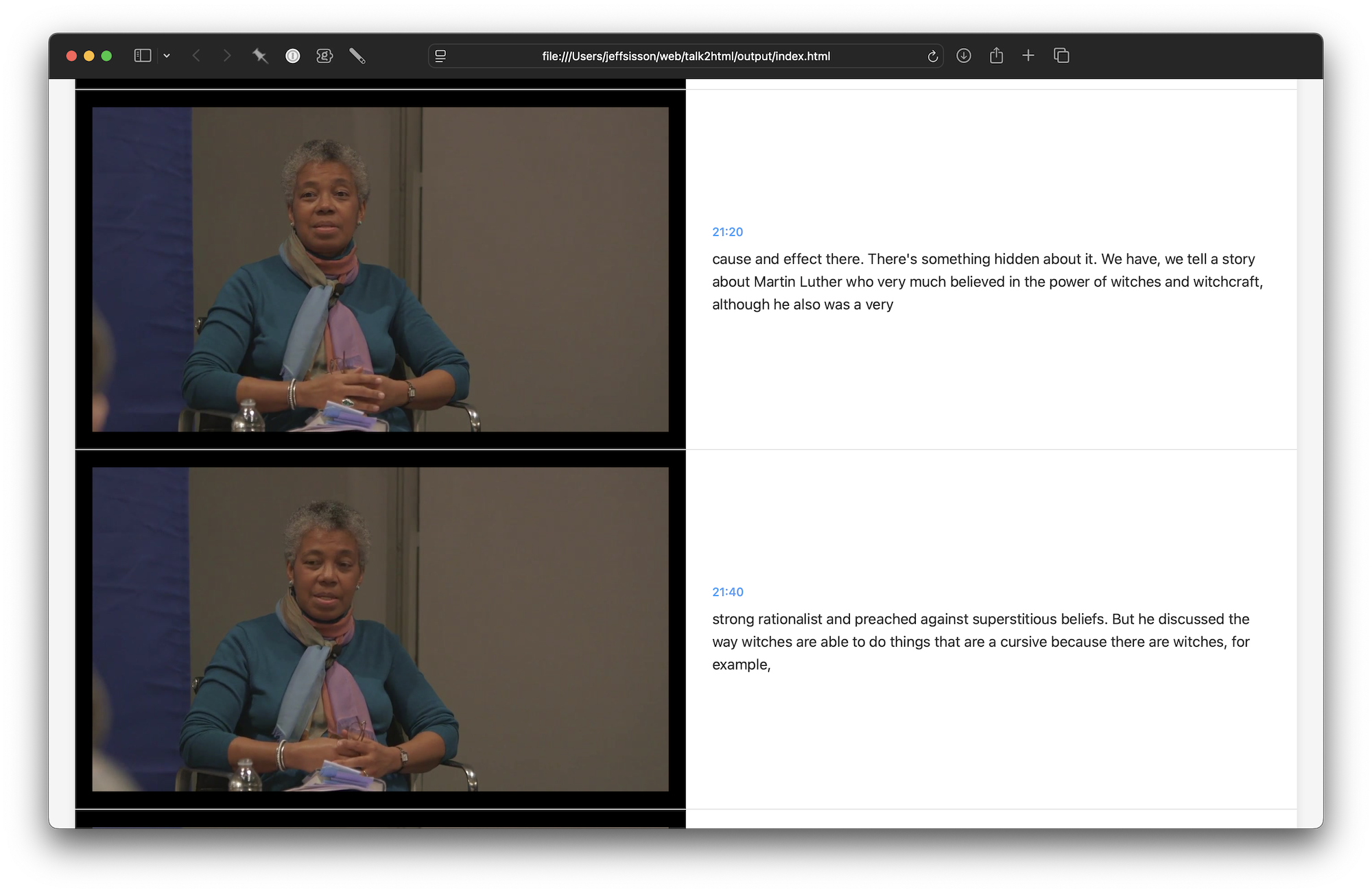The image size is (1372, 893).
Task: Click the video frame beside 21:40
Action: coord(380,629)
